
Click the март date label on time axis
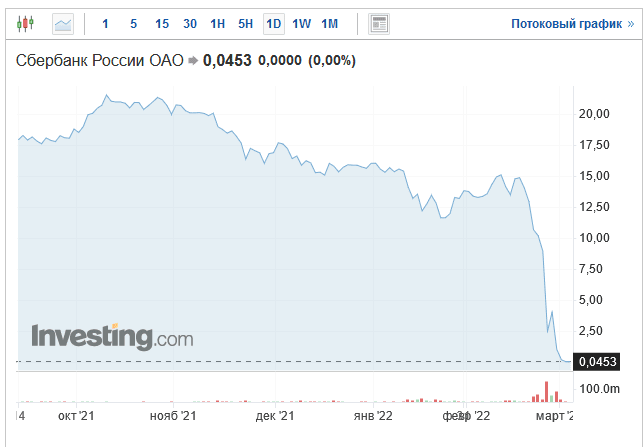tap(554, 416)
